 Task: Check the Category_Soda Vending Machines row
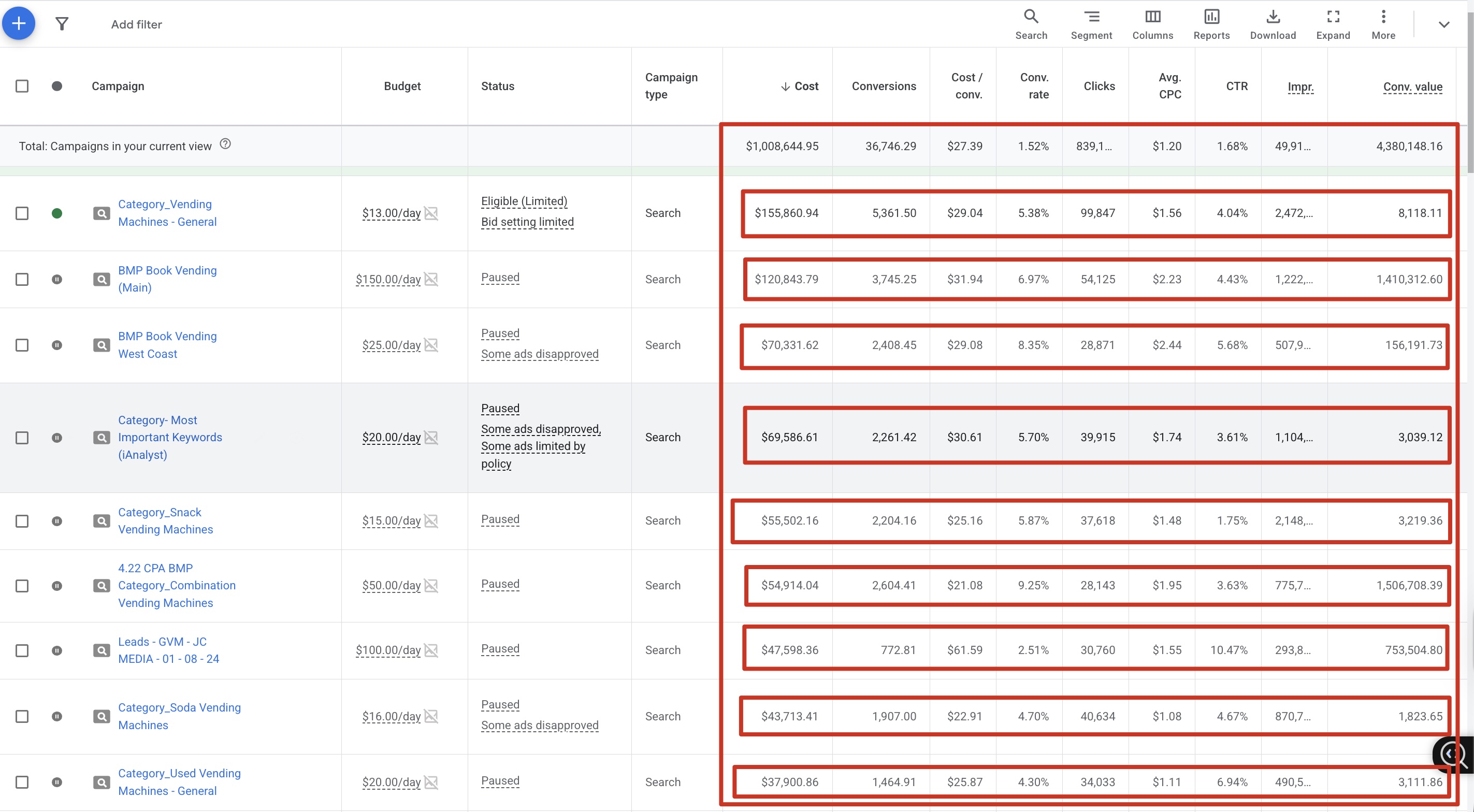point(22,716)
